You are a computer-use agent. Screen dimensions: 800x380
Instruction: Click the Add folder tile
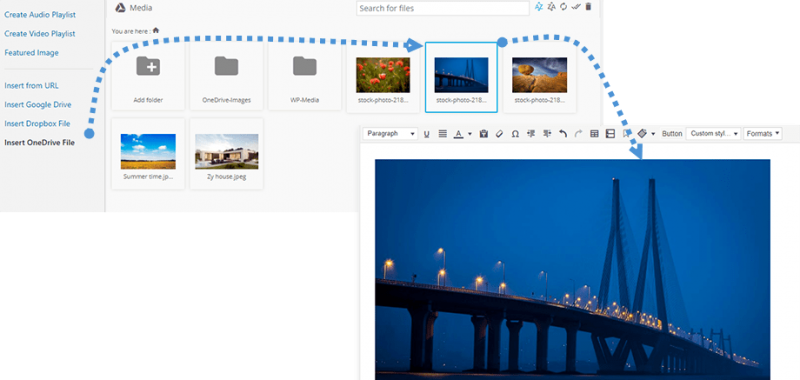148,75
